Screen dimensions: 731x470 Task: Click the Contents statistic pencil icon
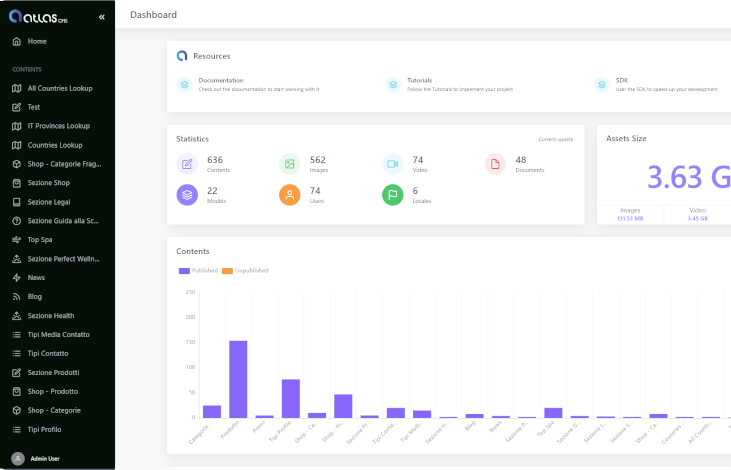click(186, 164)
